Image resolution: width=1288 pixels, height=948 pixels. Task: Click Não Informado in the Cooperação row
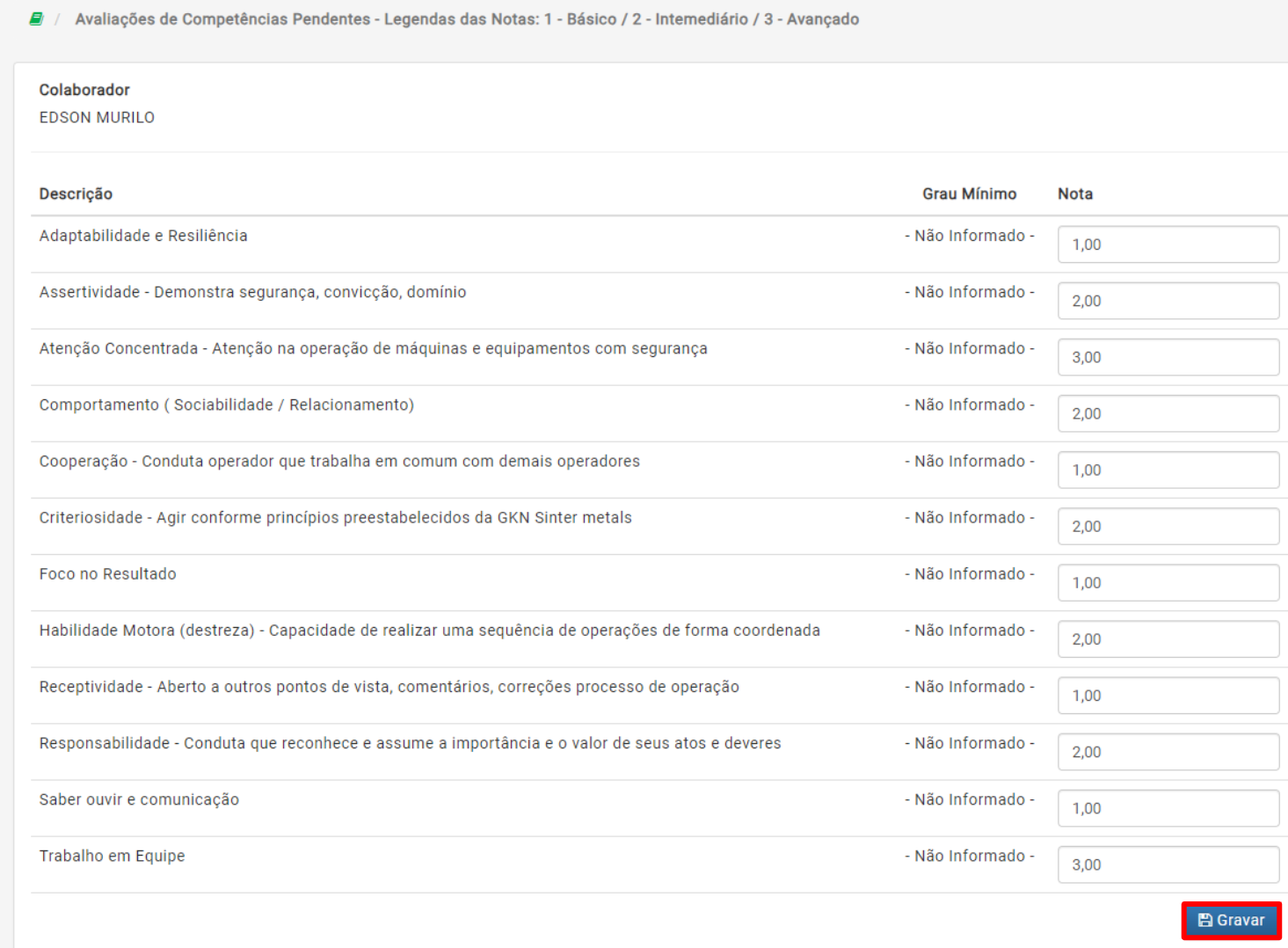[x=970, y=462]
